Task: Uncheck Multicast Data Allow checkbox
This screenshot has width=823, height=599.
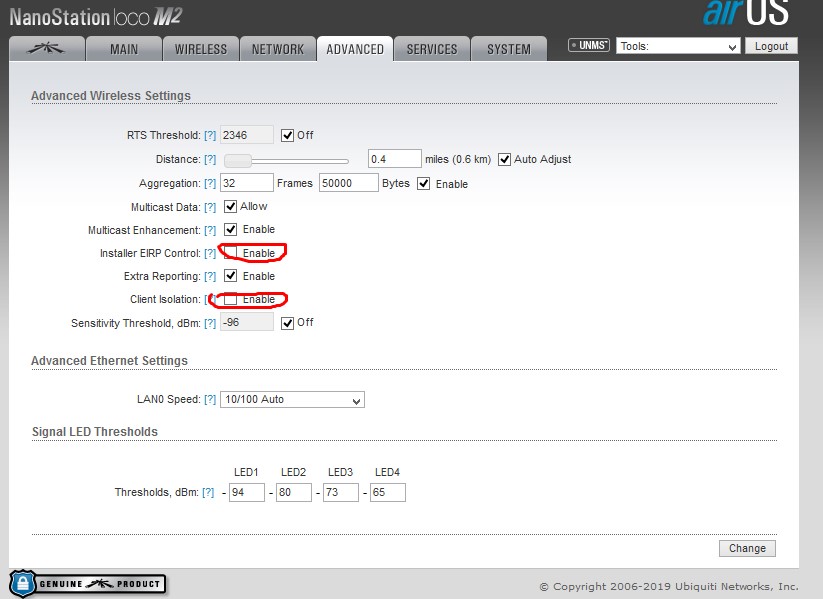Action: tap(230, 206)
